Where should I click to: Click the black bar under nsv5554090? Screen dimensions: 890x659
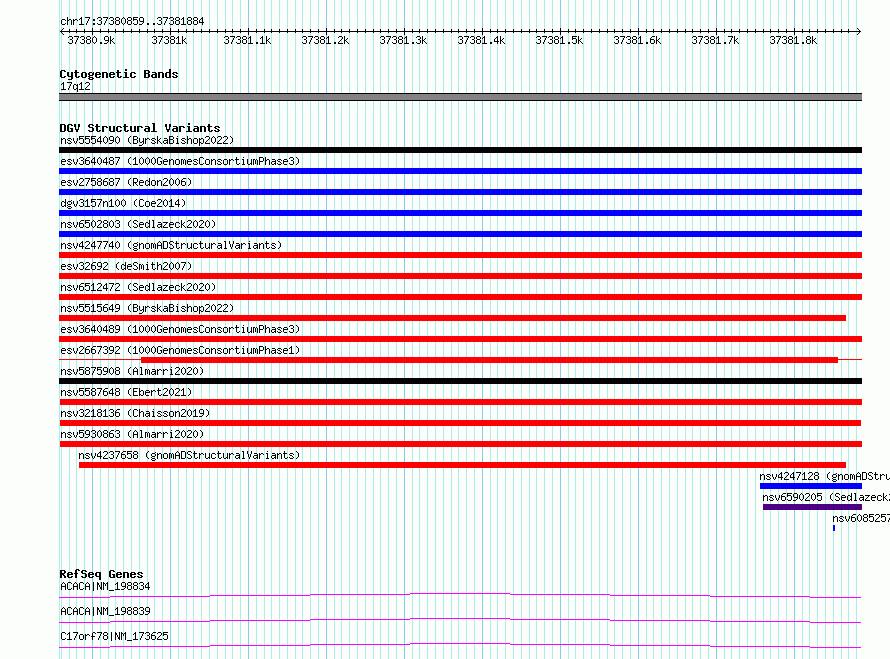(460, 150)
